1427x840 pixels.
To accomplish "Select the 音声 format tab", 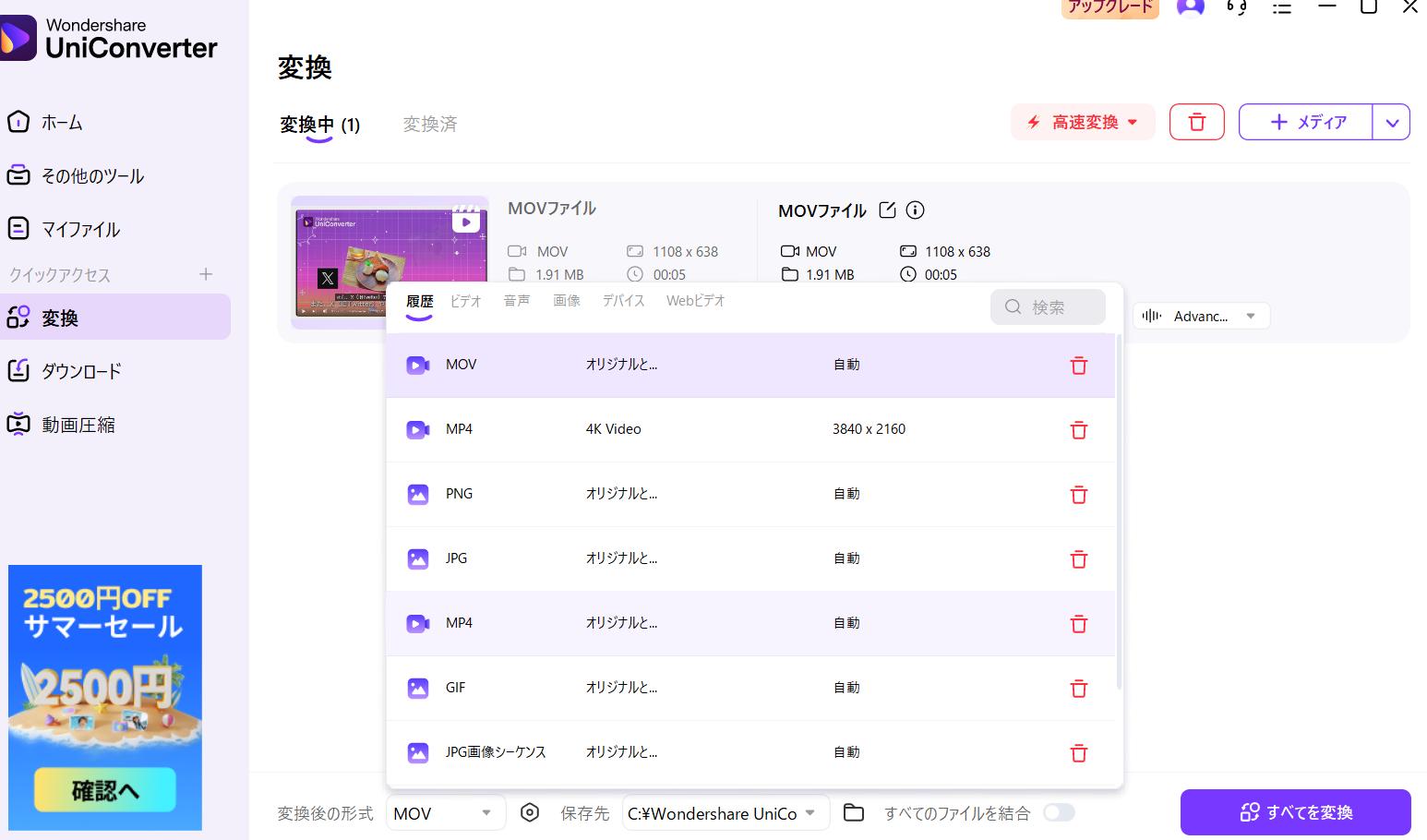I will (x=517, y=301).
